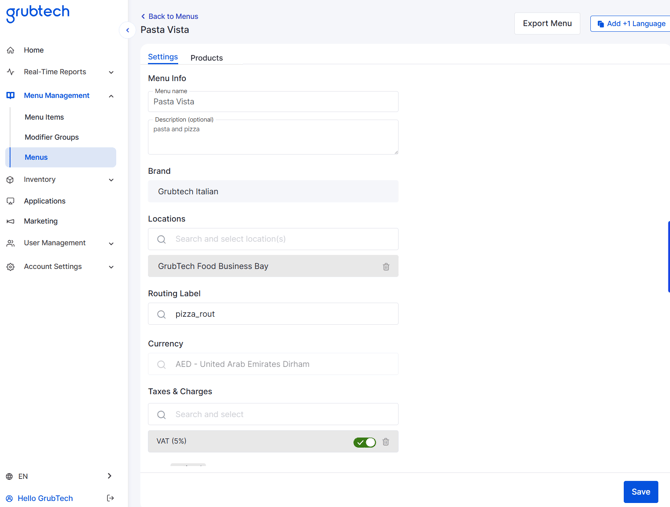The height and width of the screenshot is (507, 670).
Task: Click the search icon in the Currency field
Action: pyautogui.click(x=161, y=364)
